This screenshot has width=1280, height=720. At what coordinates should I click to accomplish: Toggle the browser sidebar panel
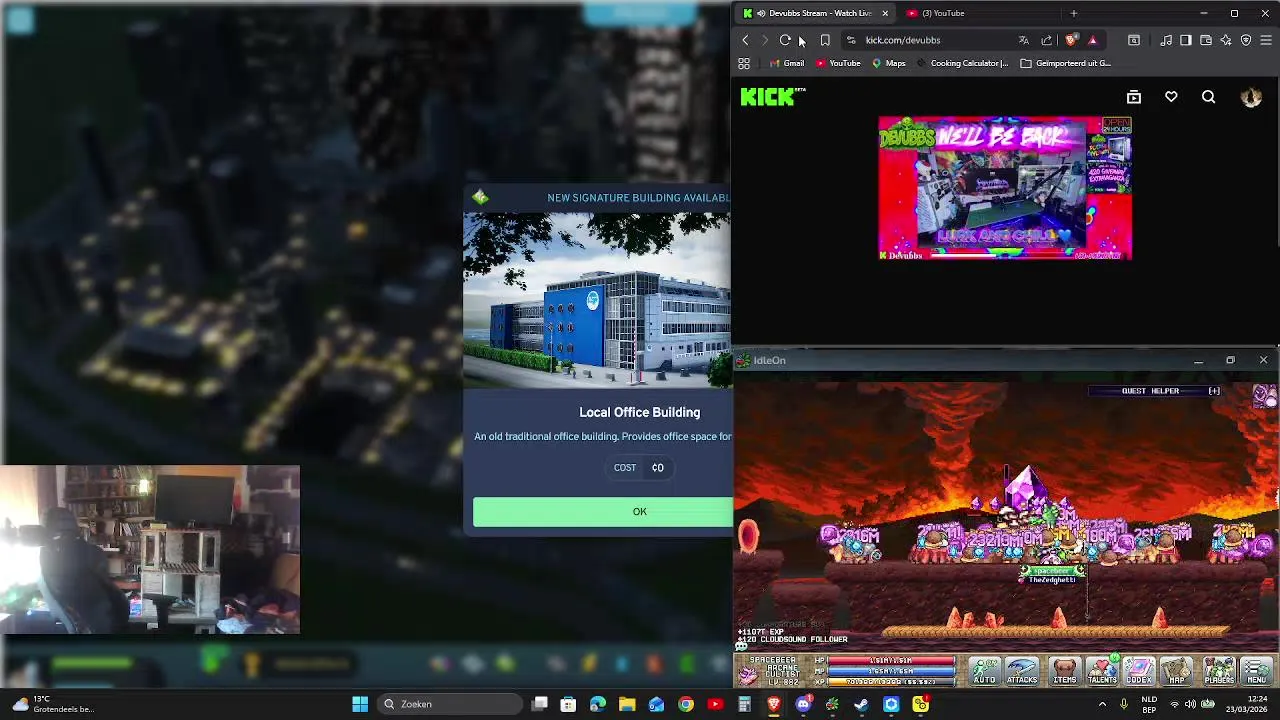[1186, 40]
